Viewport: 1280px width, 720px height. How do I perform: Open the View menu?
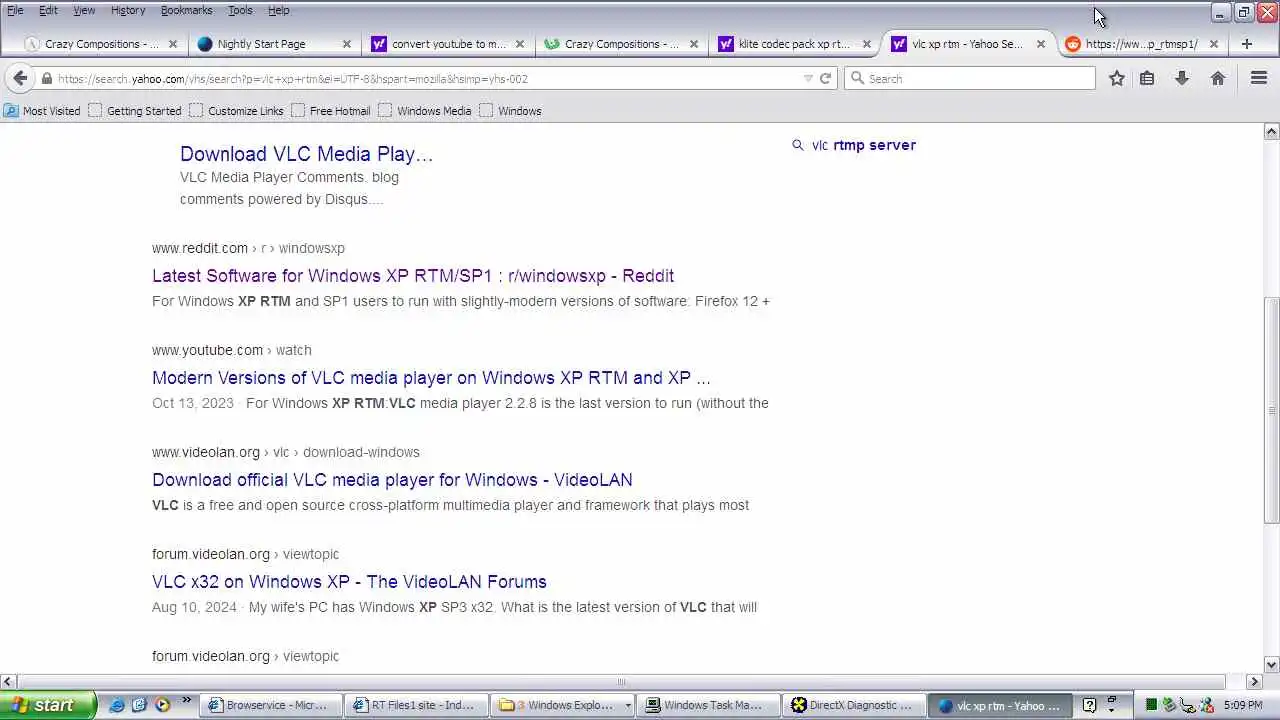pyautogui.click(x=84, y=10)
